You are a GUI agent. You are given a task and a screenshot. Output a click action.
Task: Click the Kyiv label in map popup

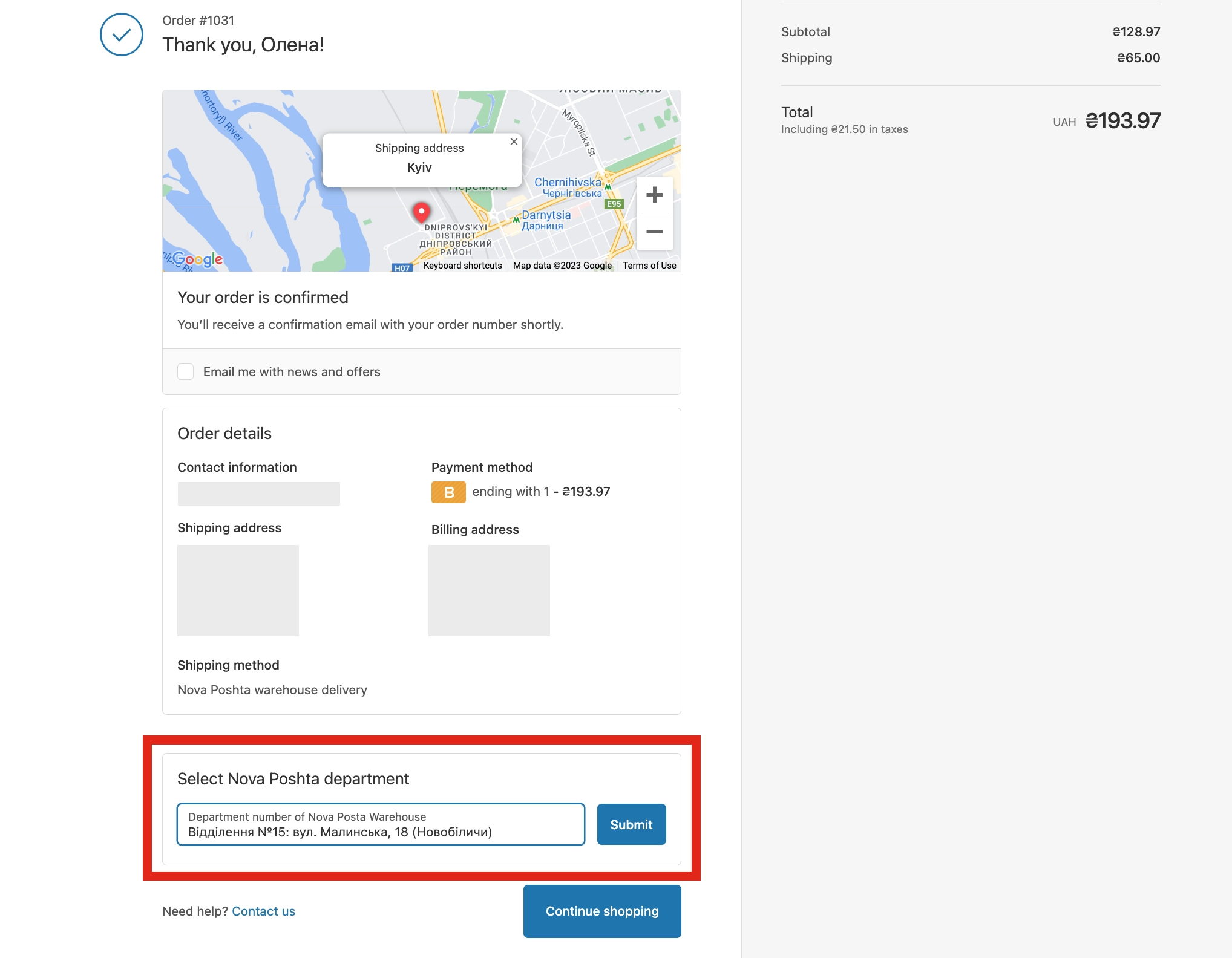coord(419,168)
